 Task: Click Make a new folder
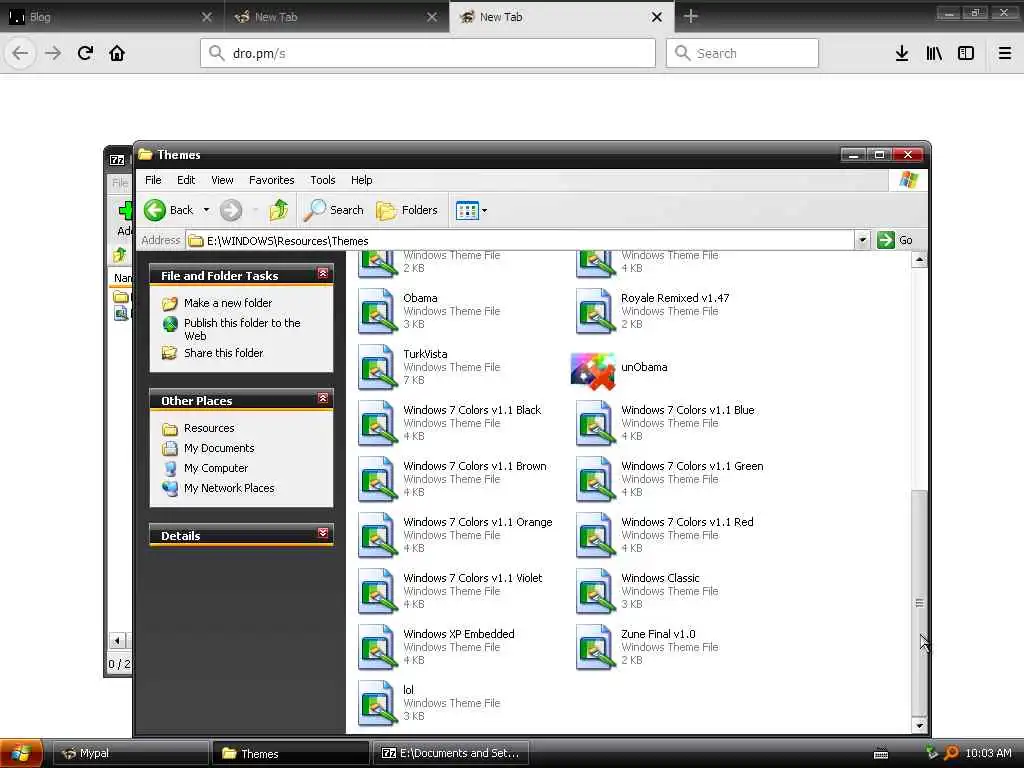(x=228, y=303)
